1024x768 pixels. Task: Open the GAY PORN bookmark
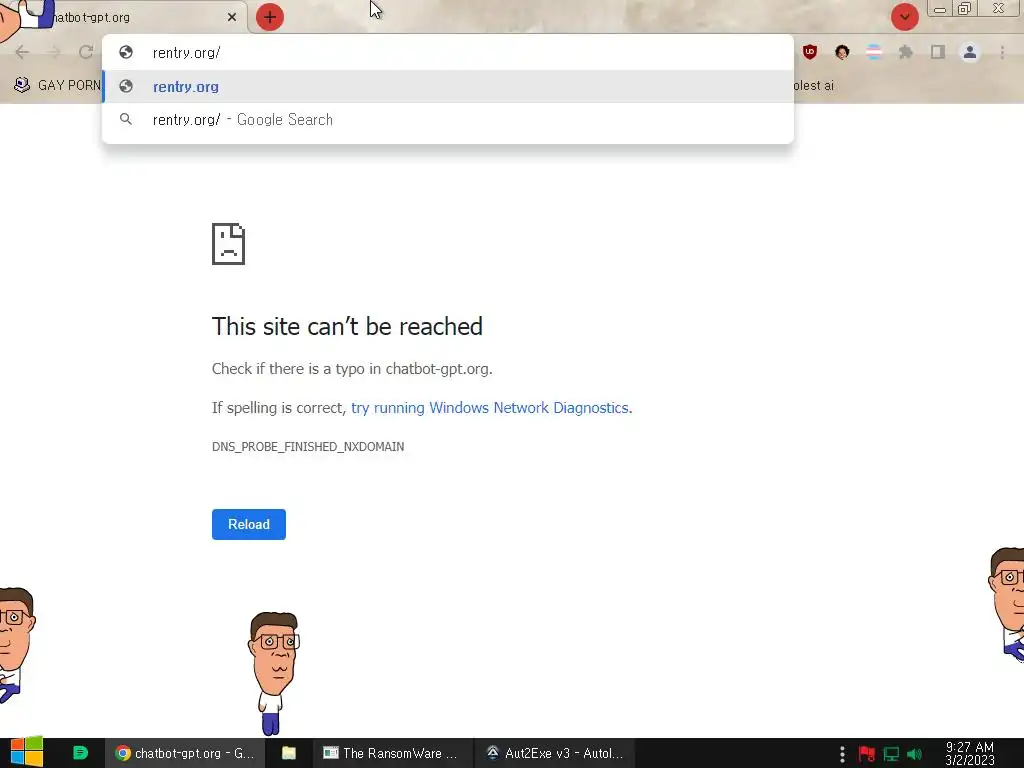pos(57,85)
